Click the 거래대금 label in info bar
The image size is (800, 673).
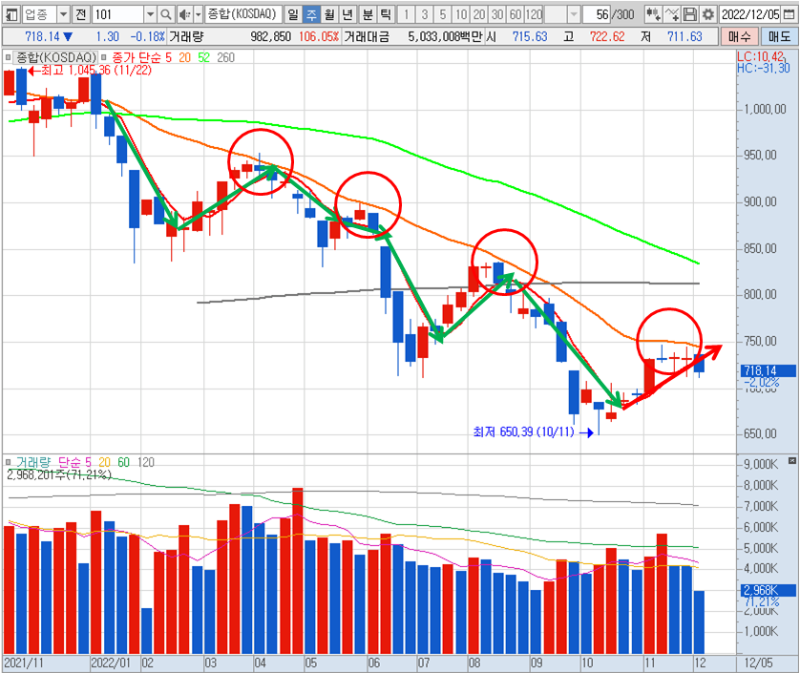366,37
